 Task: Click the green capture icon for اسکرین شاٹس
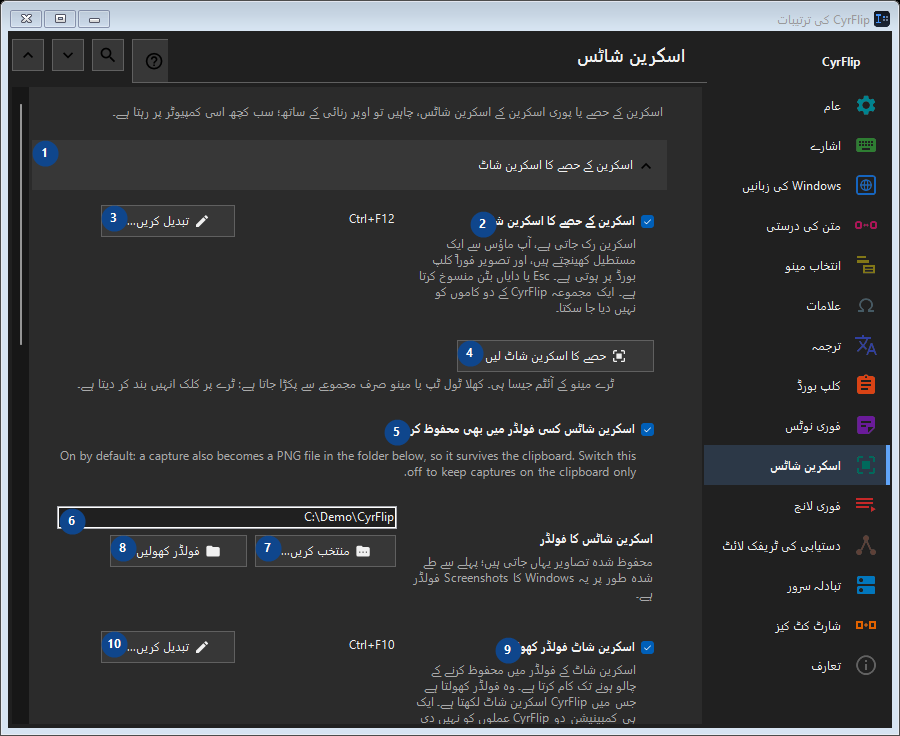coord(866,465)
